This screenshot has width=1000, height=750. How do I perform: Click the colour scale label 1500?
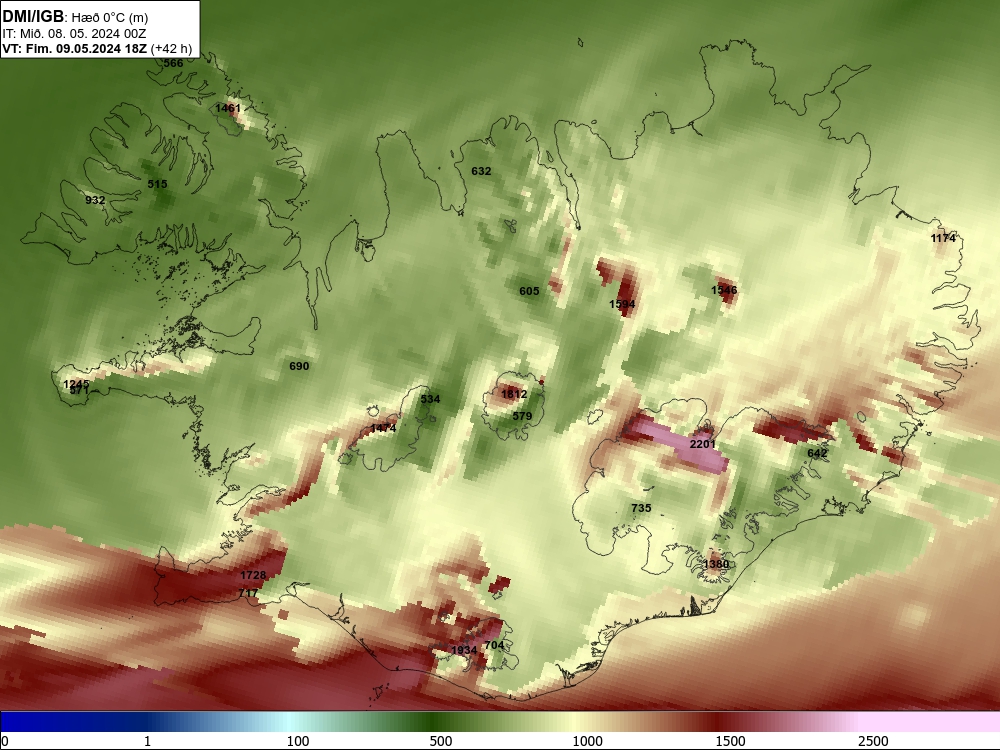(730, 741)
